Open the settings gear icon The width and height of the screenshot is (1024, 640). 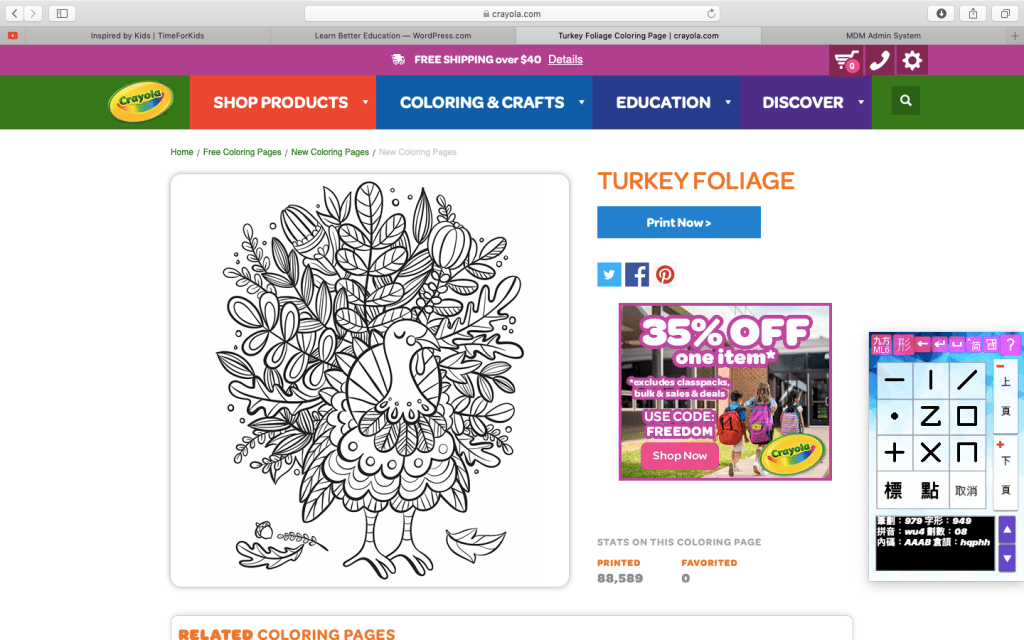912,60
